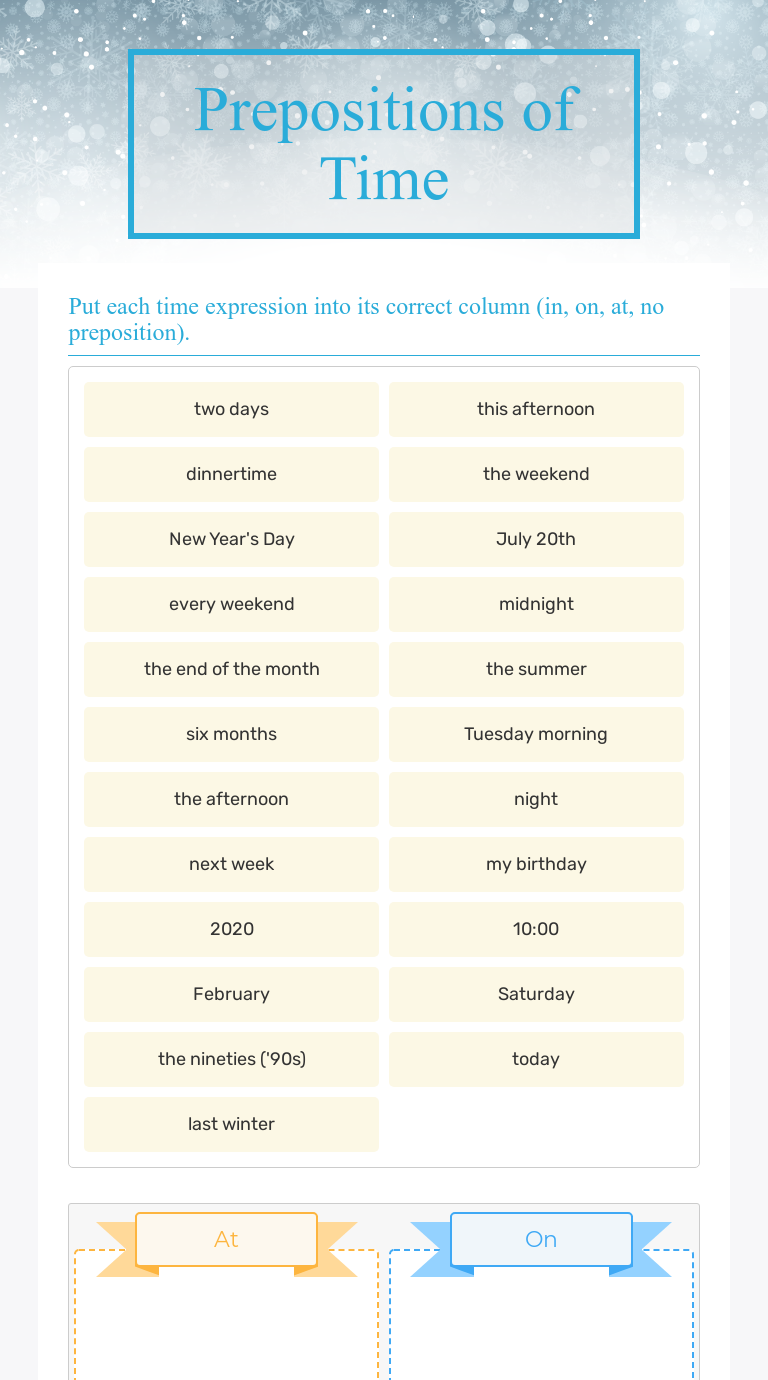Click the orange "At" column banner

[x=226, y=1239]
